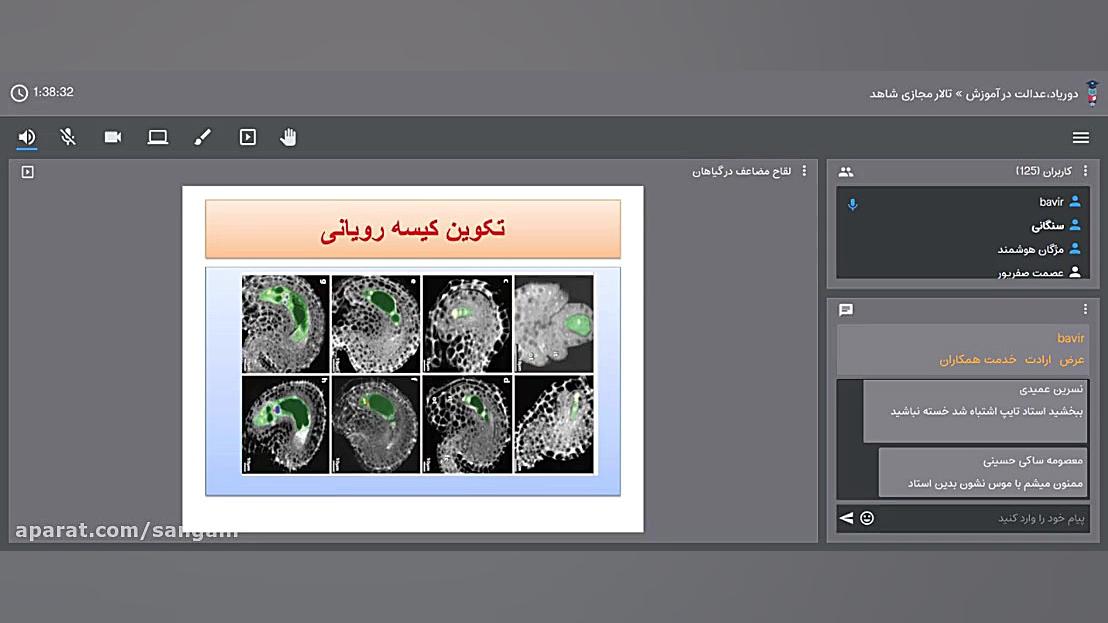The image size is (1108, 623).
Task: Click the embryo sac slide image
Action: [x=418, y=374]
